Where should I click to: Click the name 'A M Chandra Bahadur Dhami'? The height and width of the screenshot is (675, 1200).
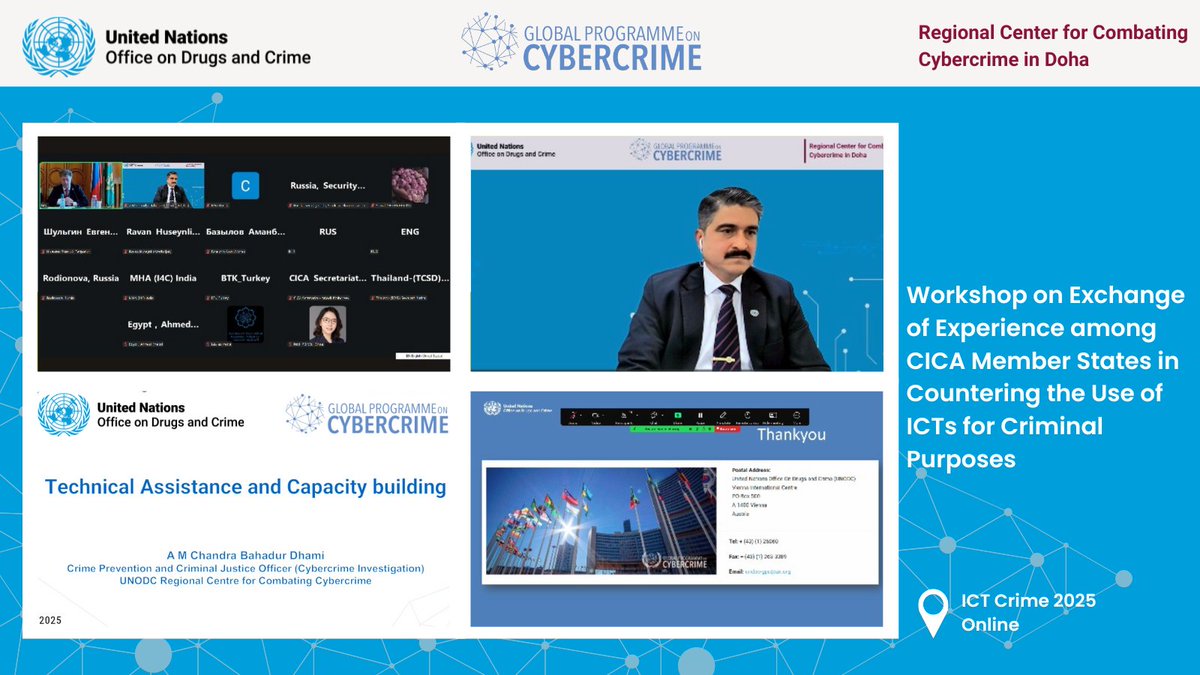245,555
